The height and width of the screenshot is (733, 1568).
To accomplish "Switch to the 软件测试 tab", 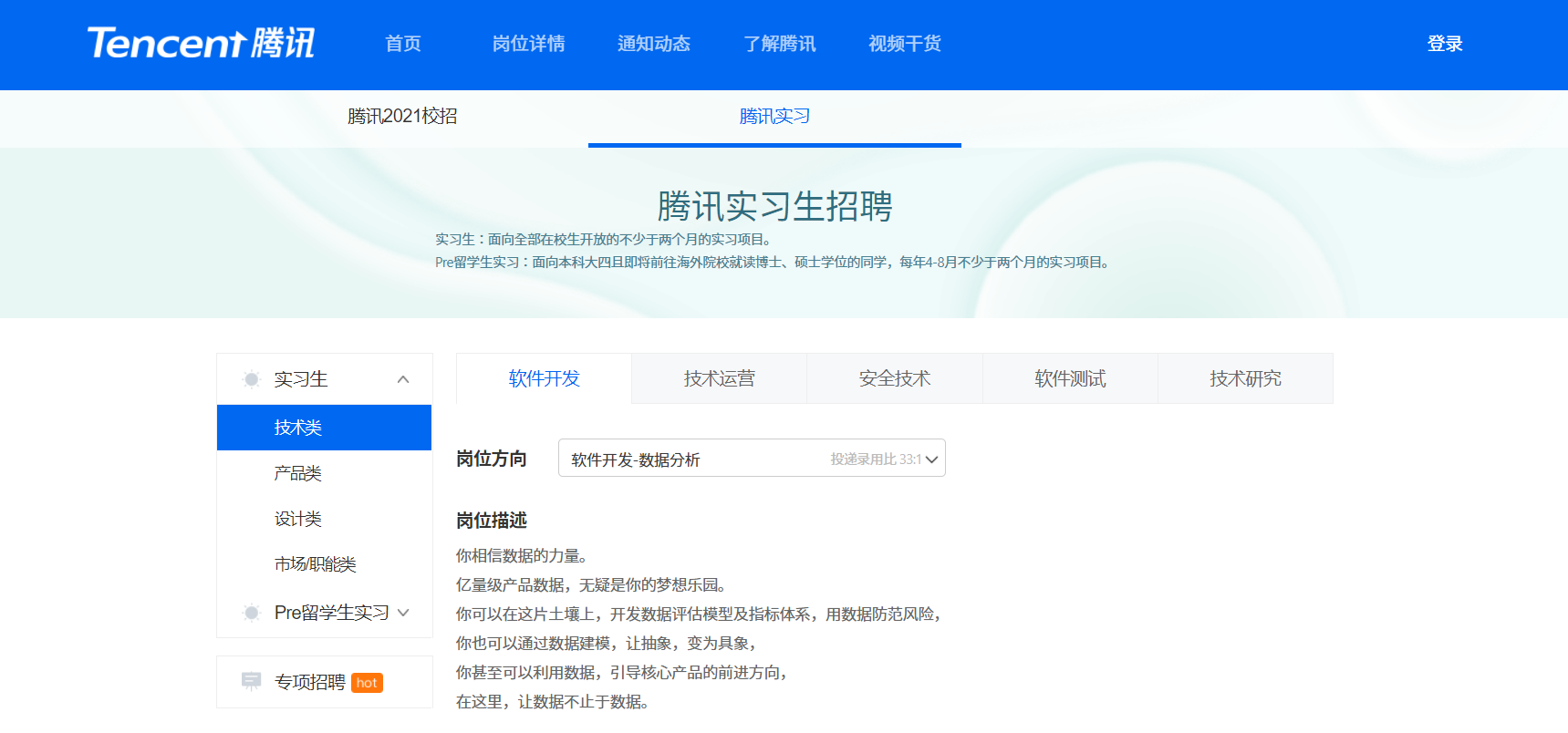I will [x=1070, y=378].
